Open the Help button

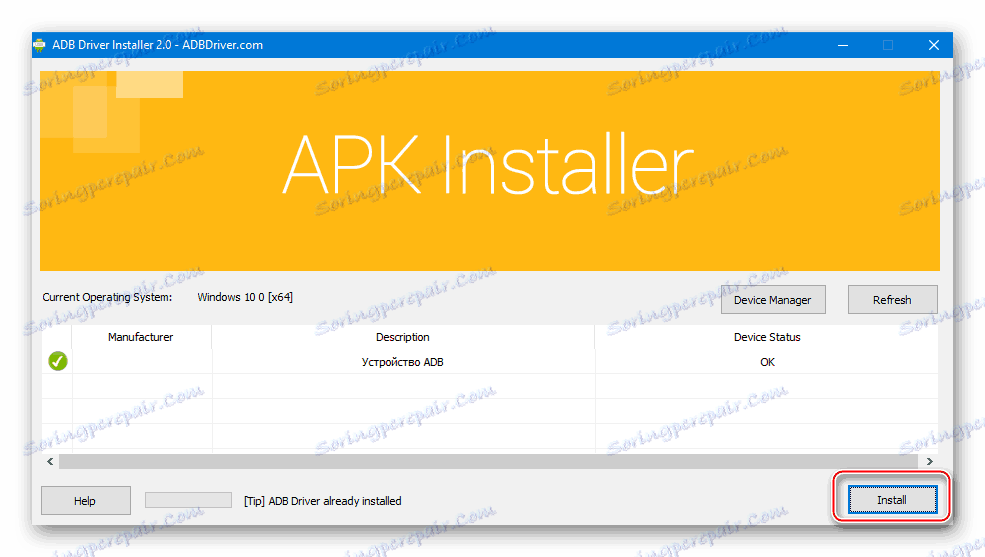click(85, 500)
